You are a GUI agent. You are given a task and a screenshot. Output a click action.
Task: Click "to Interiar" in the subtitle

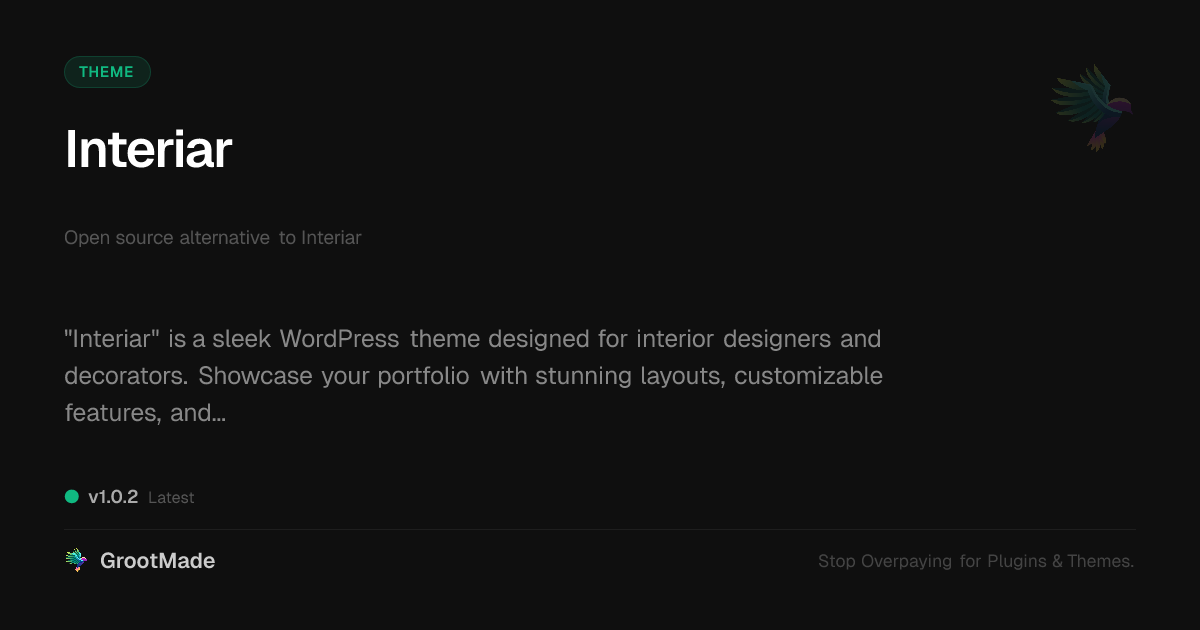click(320, 238)
